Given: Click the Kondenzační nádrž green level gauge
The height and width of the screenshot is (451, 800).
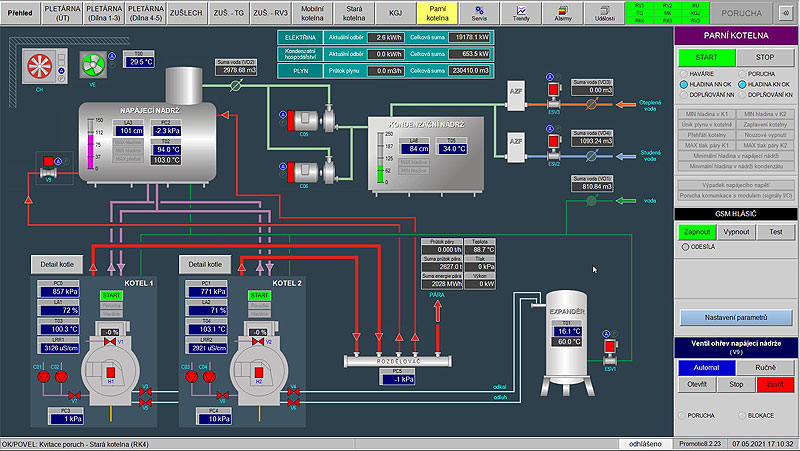Looking at the screenshot, I should [x=380, y=158].
